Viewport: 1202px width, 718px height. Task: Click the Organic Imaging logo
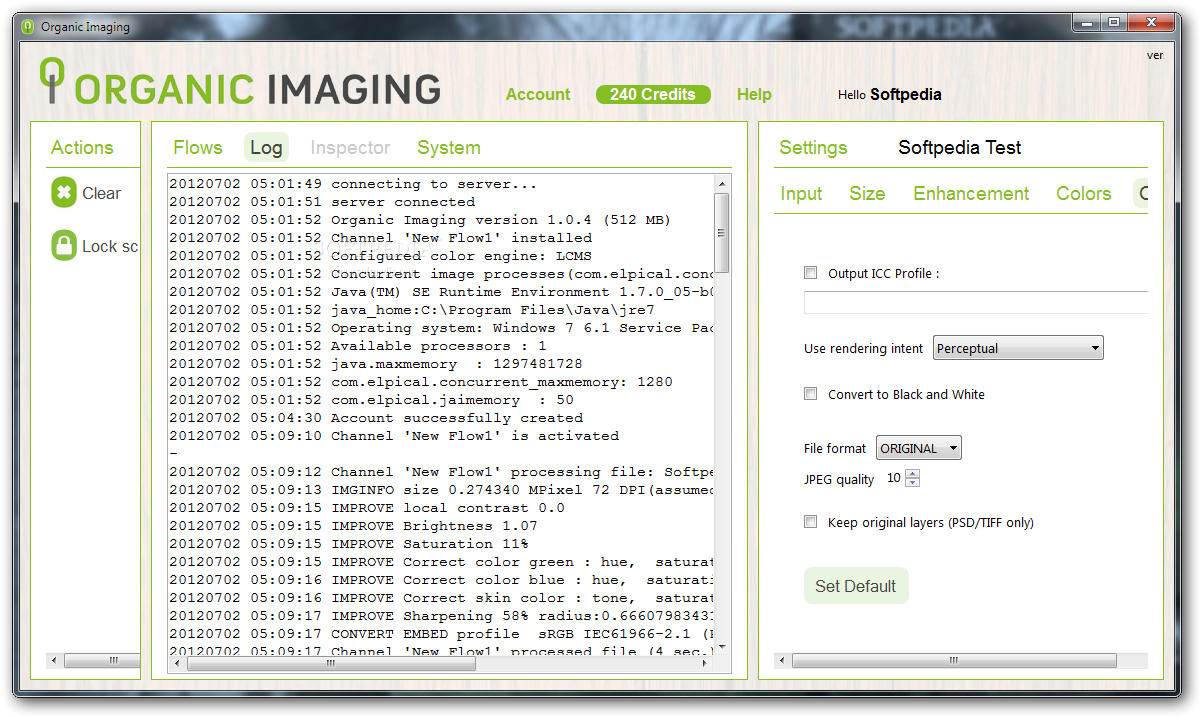click(240, 84)
